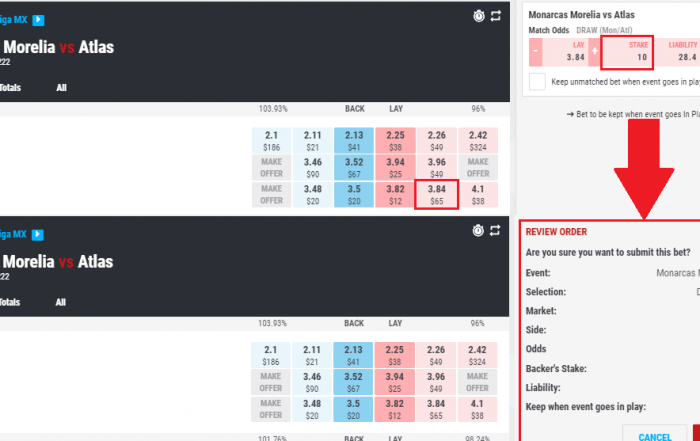Select back odds 2.13 $41 in upper panel
This screenshot has width=700, height=441.
[x=354, y=141]
